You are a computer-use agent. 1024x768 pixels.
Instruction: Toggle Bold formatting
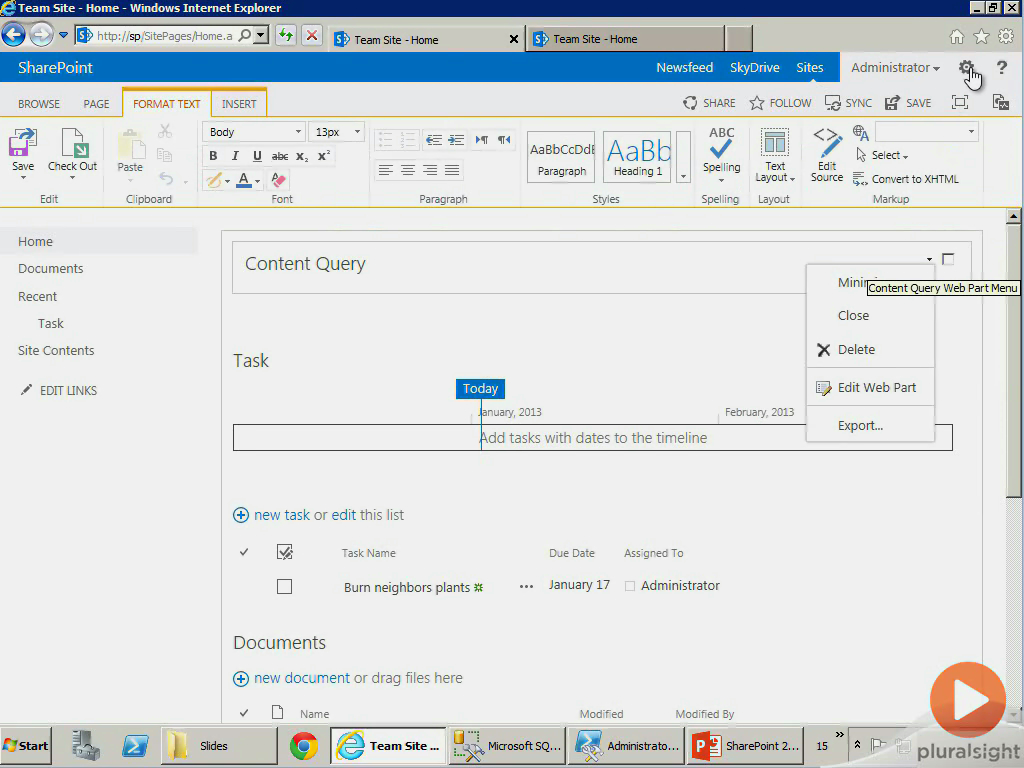pos(213,155)
